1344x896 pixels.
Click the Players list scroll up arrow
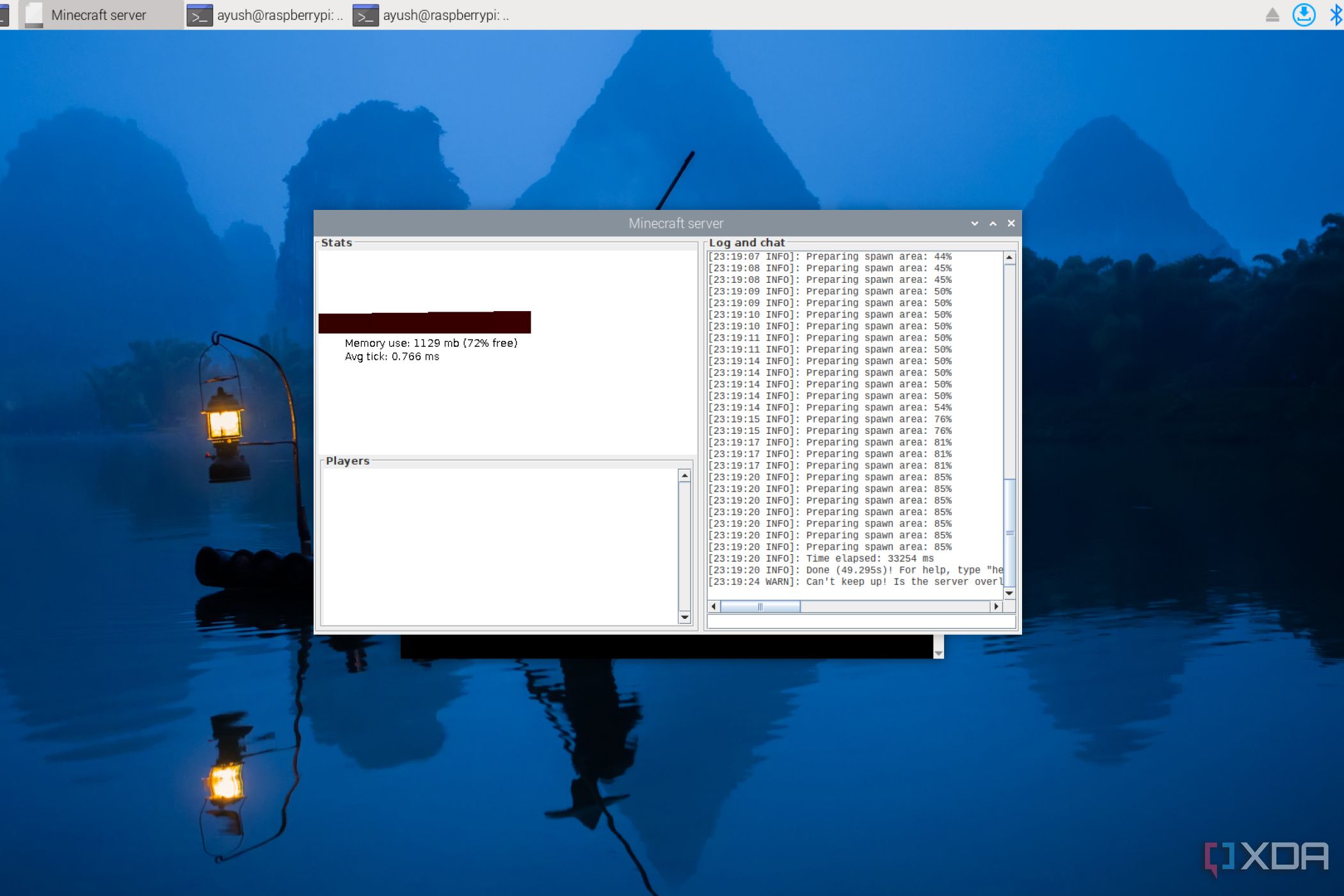(x=685, y=476)
